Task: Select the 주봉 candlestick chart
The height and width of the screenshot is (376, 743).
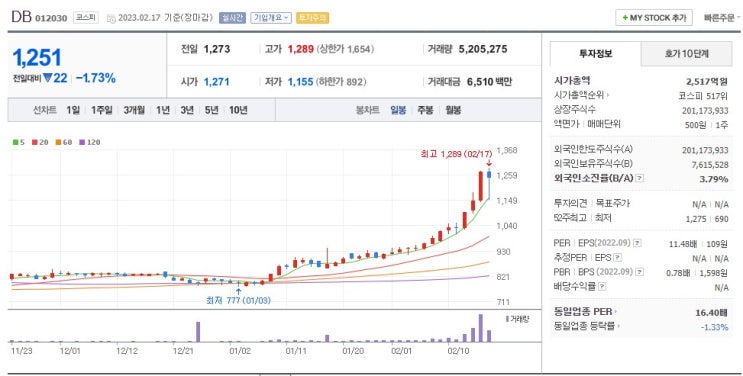Action: (425, 110)
